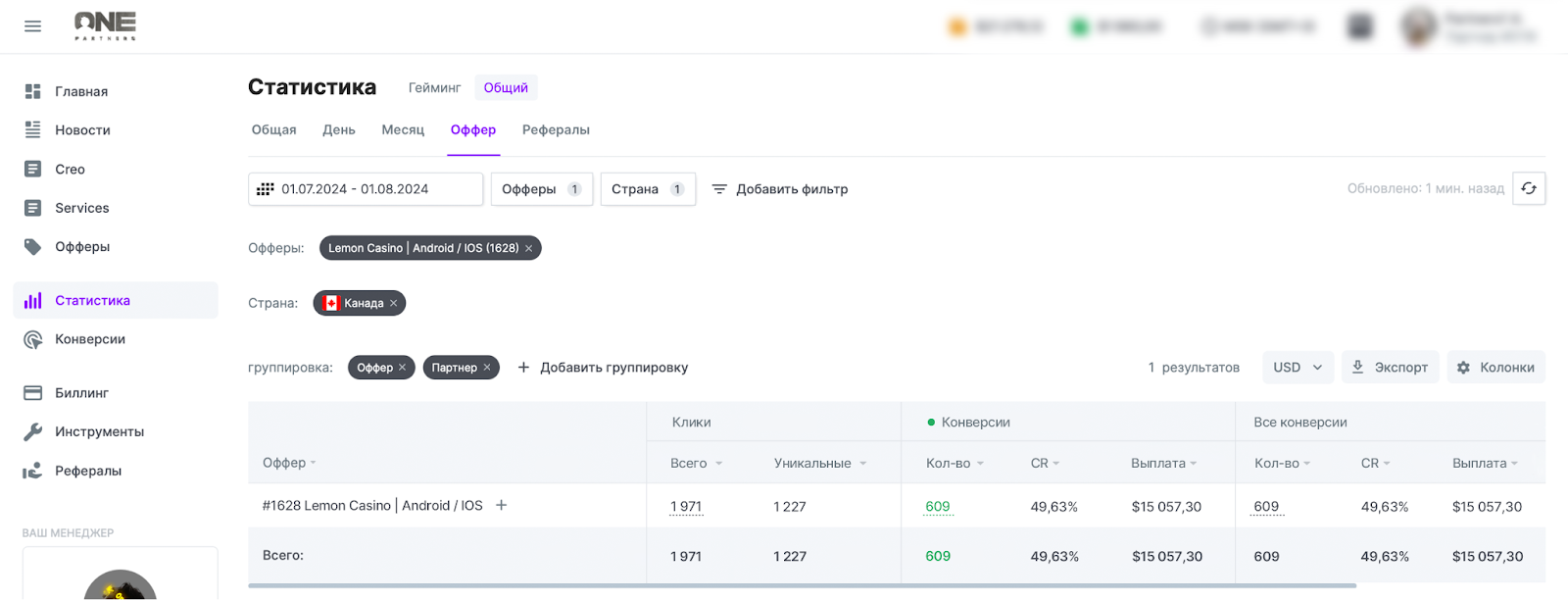Click green 609 conversions link in Lemon Casino row
The height and width of the screenshot is (600, 1568).
(x=938, y=507)
